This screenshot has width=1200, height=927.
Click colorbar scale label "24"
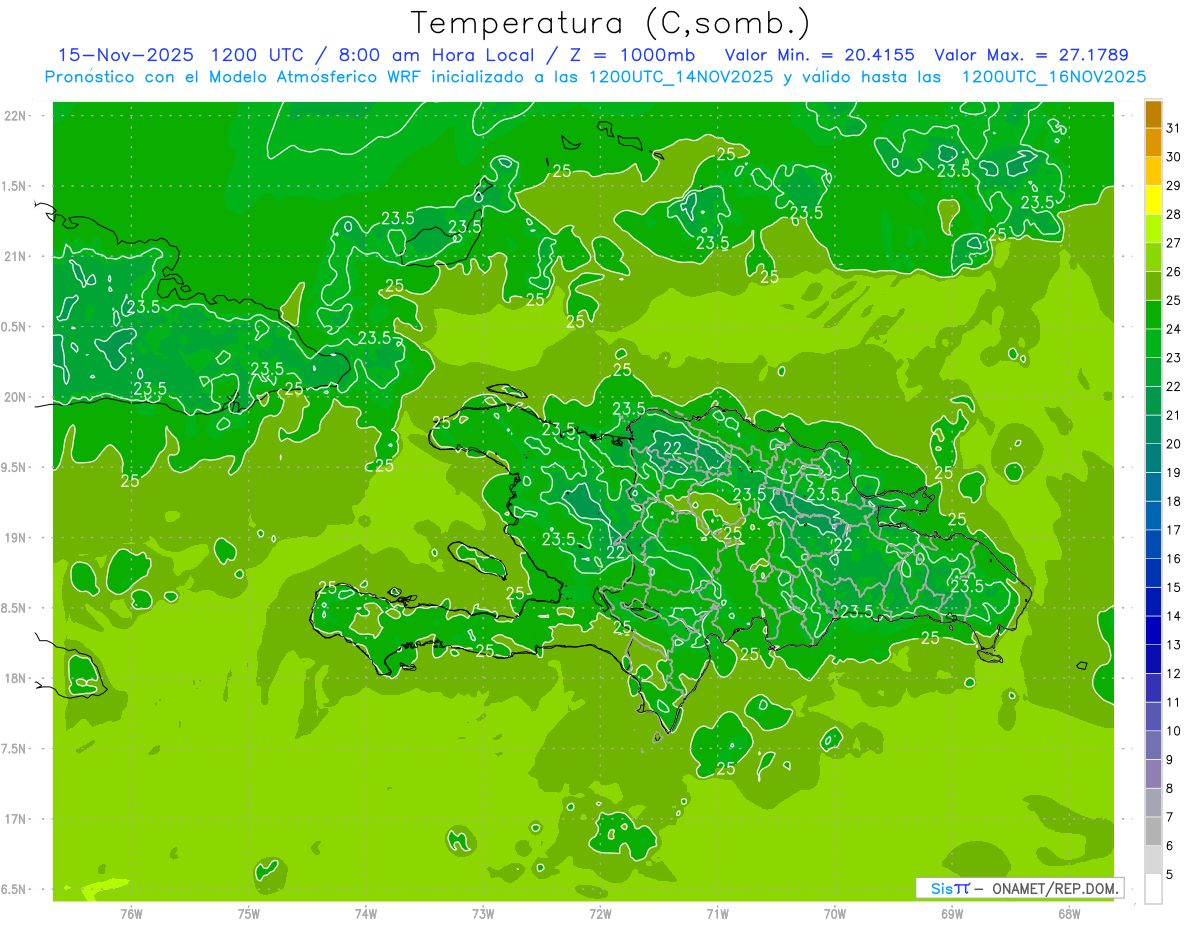coord(1173,329)
